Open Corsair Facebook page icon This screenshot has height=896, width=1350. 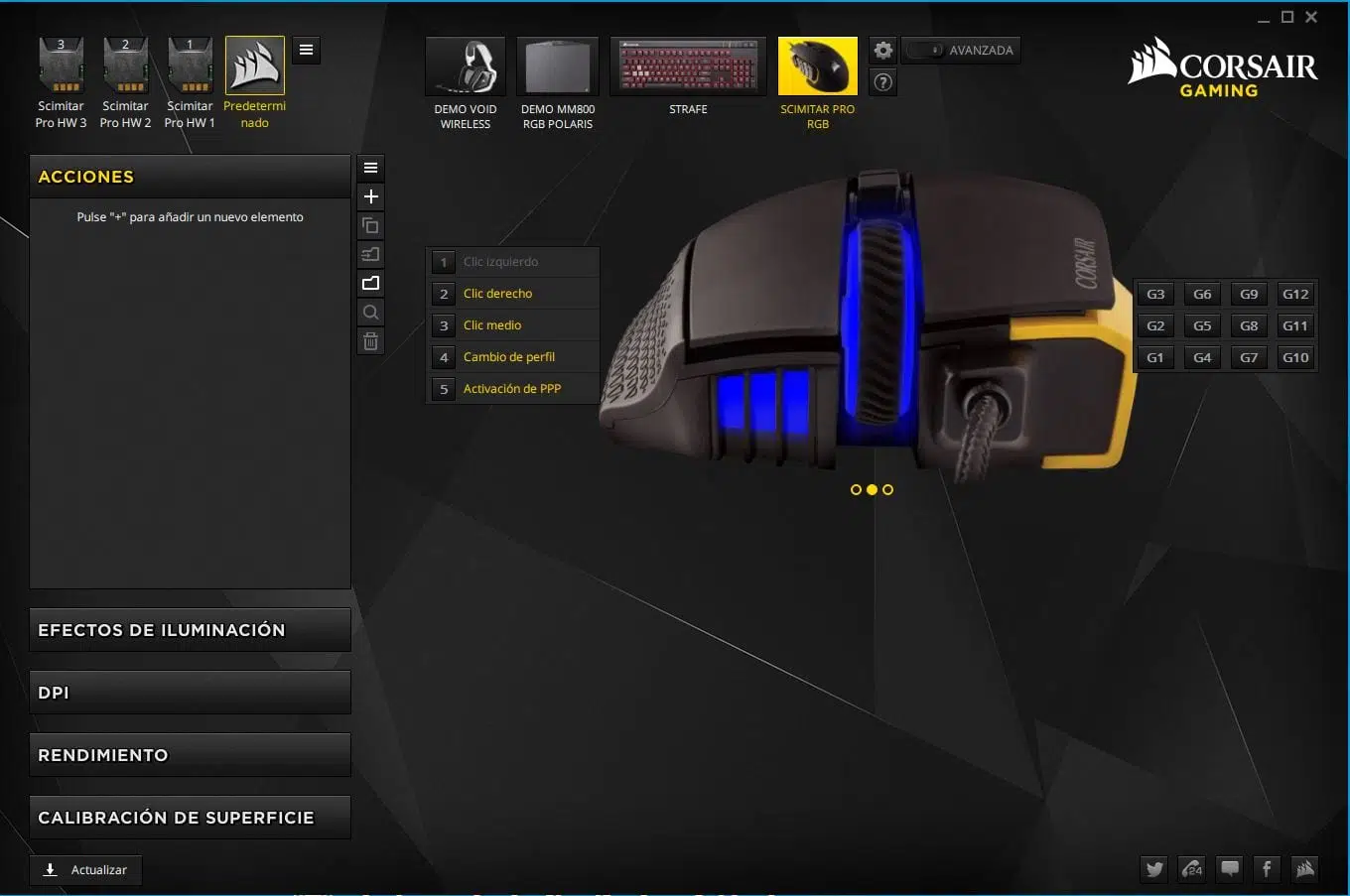(1267, 869)
